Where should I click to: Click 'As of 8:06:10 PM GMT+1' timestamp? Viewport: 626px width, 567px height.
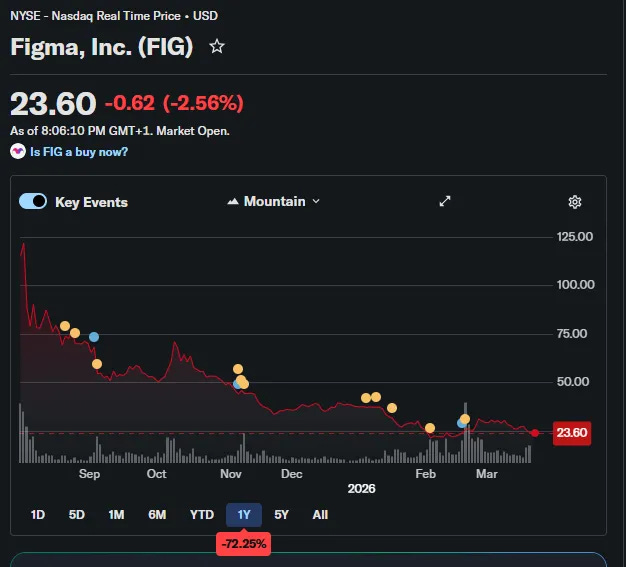click(x=81, y=131)
